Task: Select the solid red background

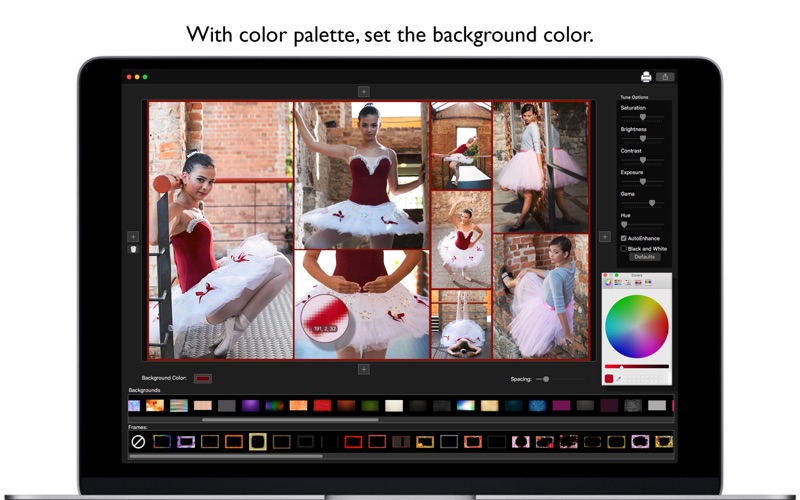Action: point(322,406)
